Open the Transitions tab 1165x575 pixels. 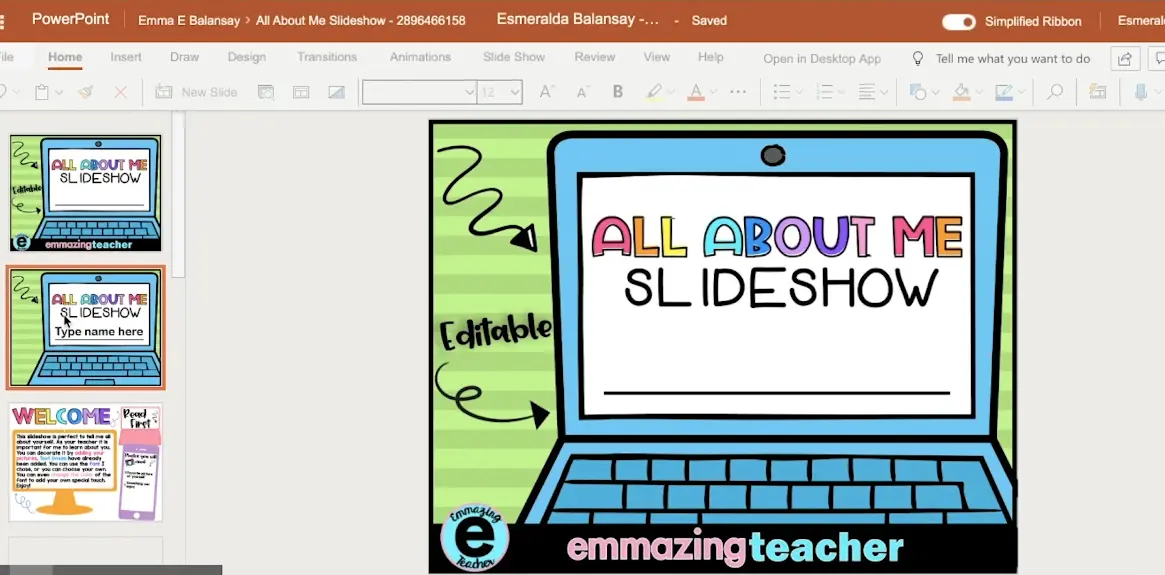327,57
